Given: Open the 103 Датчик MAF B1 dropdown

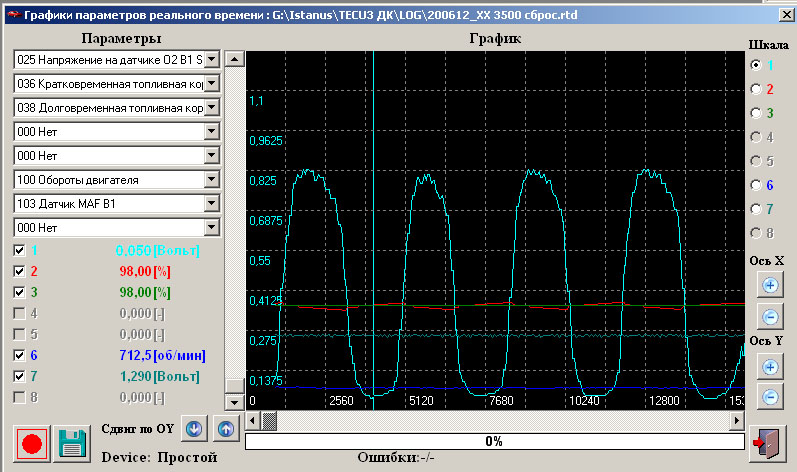Looking at the screenshot, I should tap(211, 204).
